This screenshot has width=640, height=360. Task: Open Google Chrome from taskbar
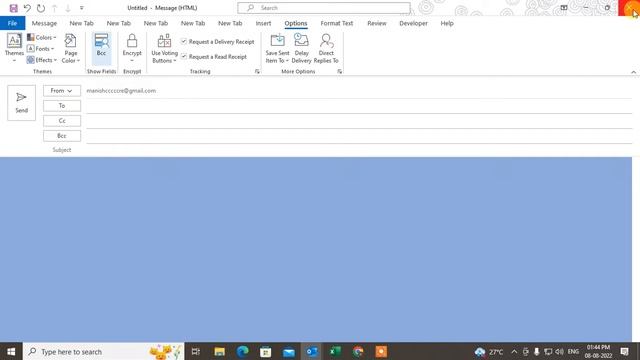[358, 351]
